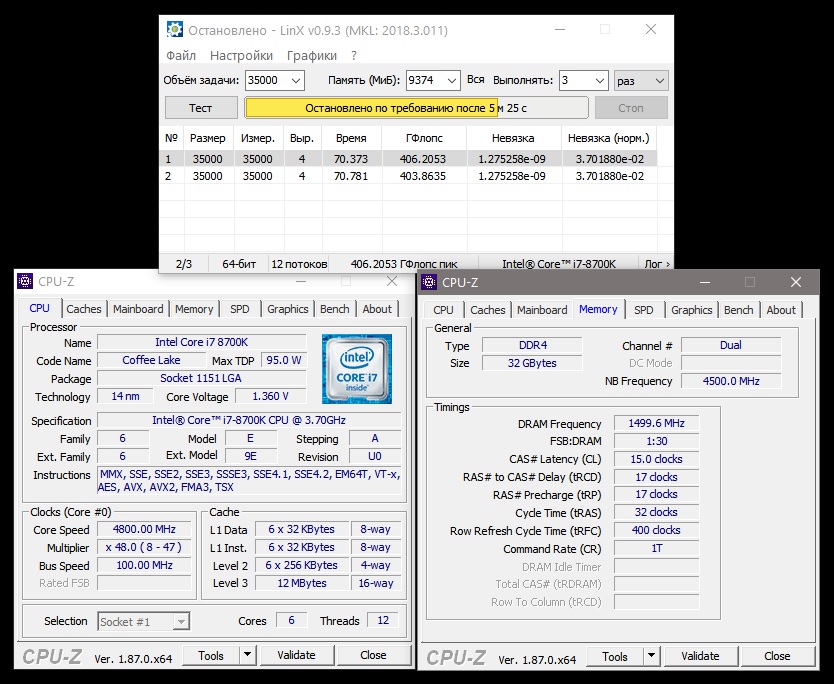Click the Core Speed value 4800.00 MHz
The image size is (834, 684).
(144, 529)
